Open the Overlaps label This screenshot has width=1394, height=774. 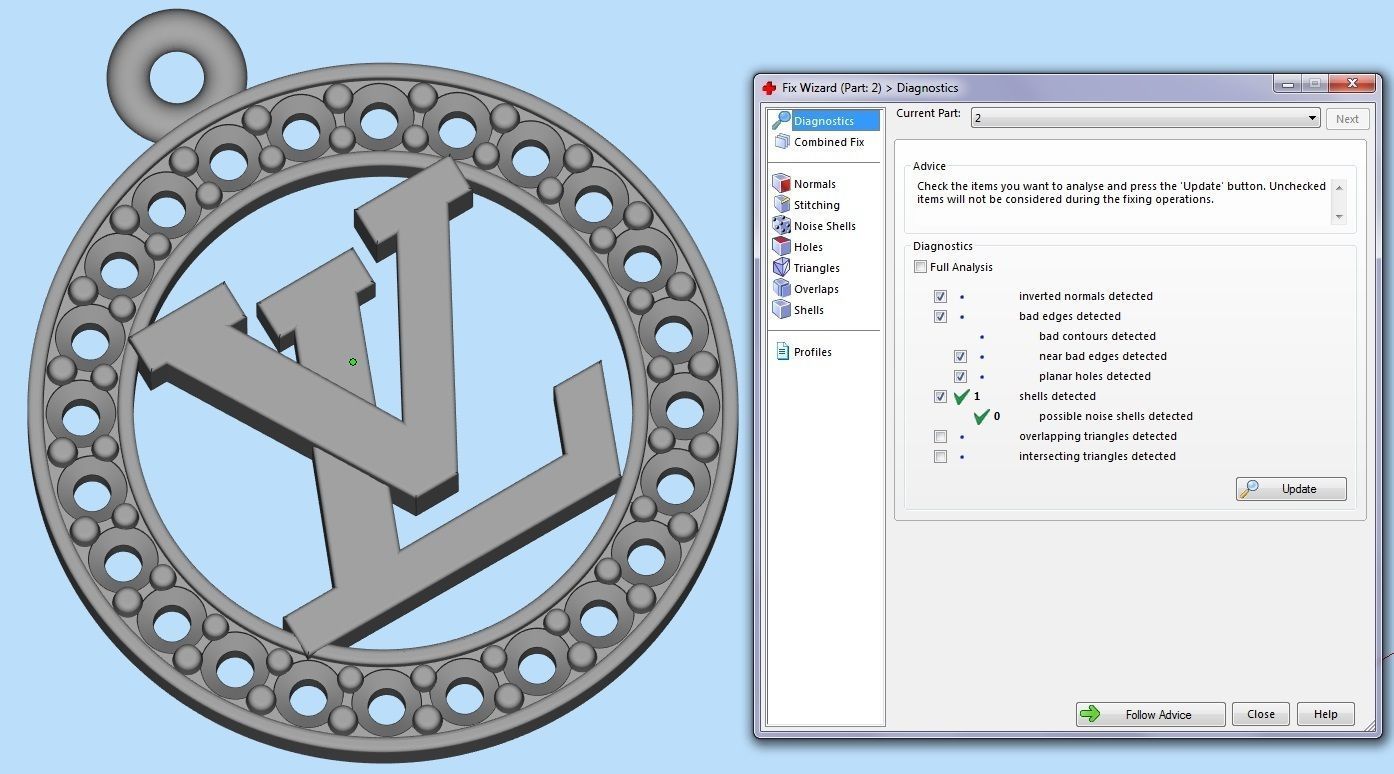coord(816,289)
